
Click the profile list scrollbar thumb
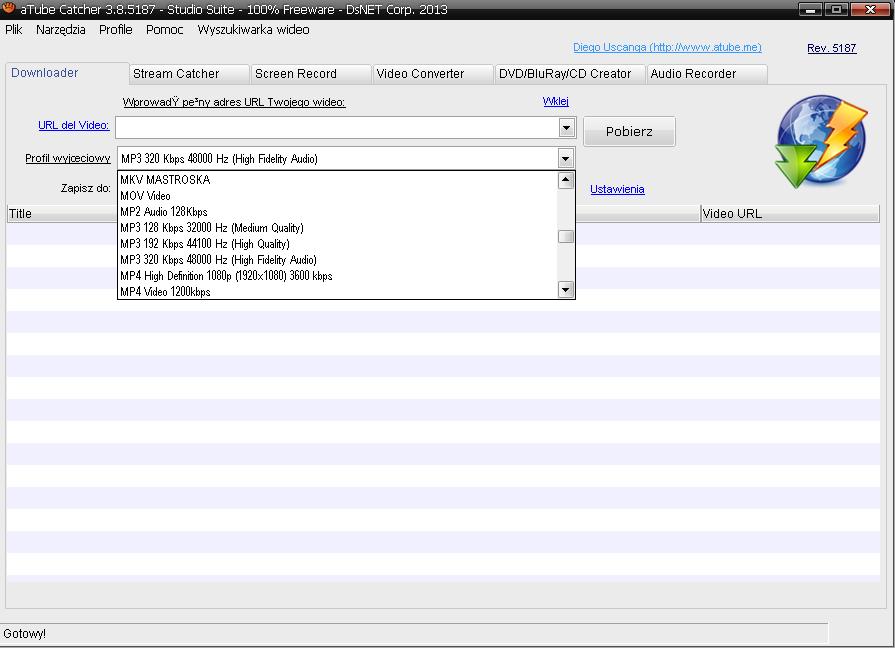click(x=566, y=236)
